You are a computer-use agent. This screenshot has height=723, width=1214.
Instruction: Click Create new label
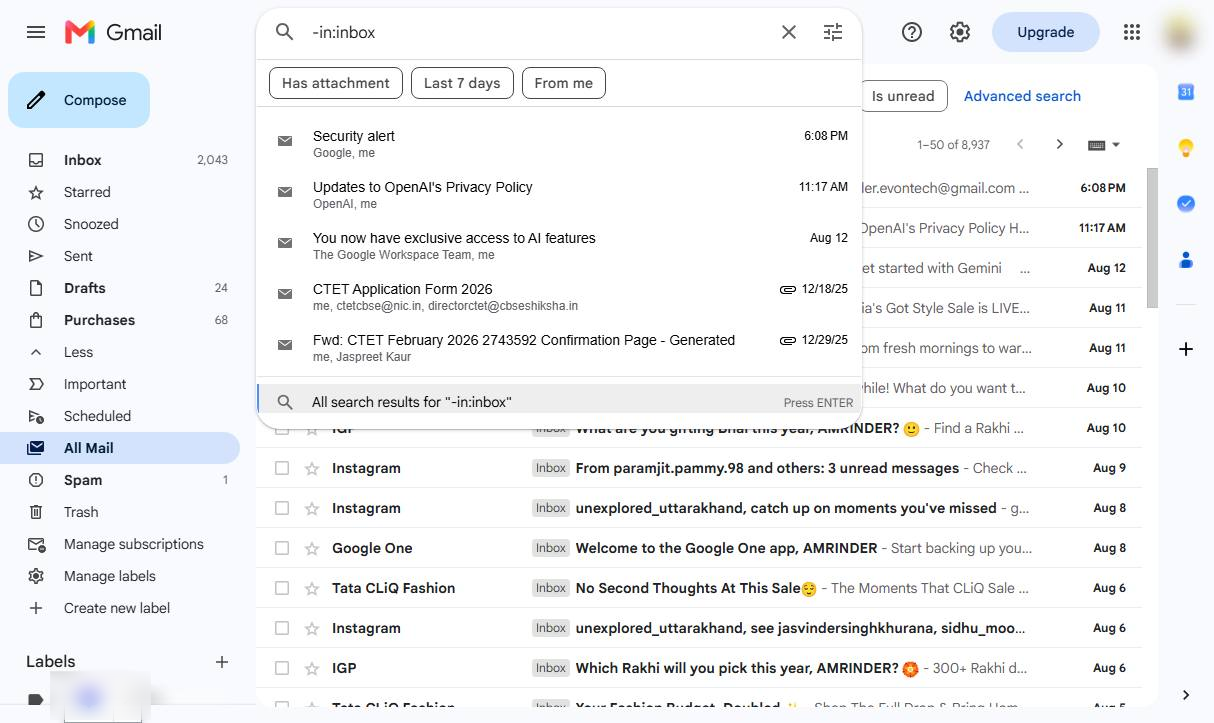point(120,608)
